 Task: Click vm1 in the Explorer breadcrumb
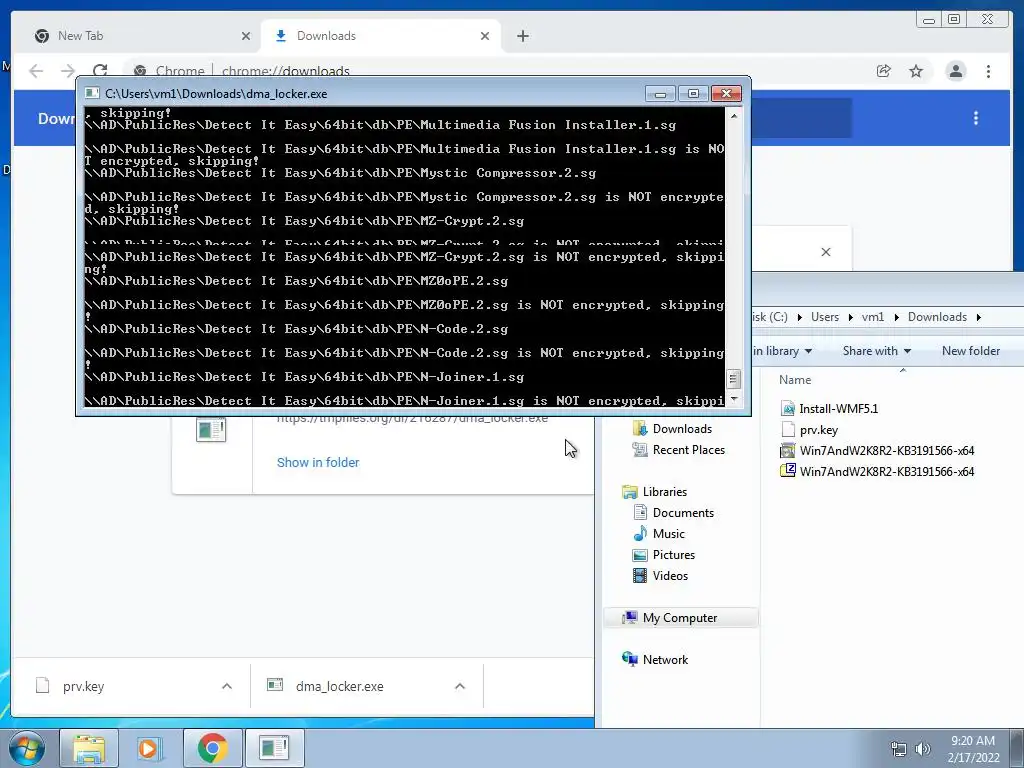(872, 317)
